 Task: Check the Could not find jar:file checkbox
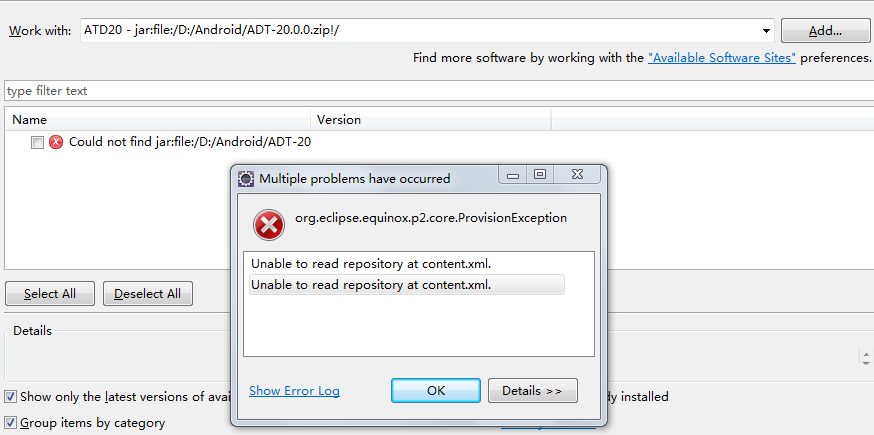[37, 143]
